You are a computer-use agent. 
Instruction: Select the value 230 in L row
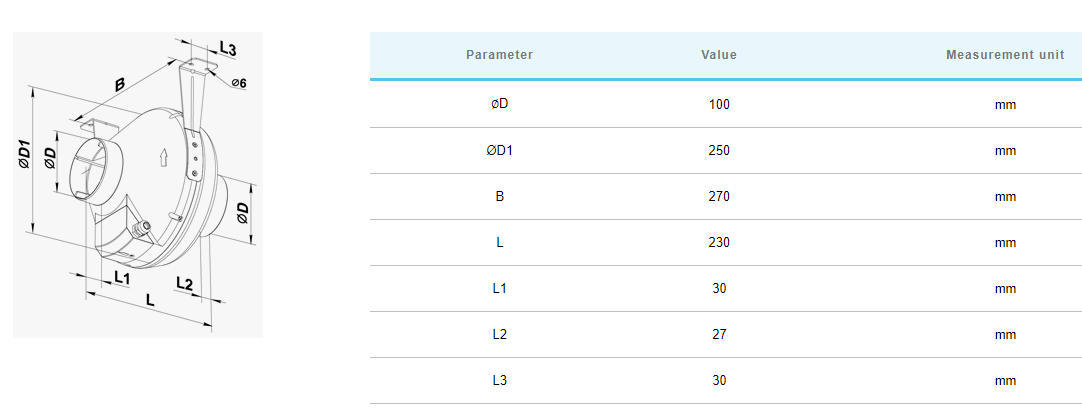click(719, 243)
